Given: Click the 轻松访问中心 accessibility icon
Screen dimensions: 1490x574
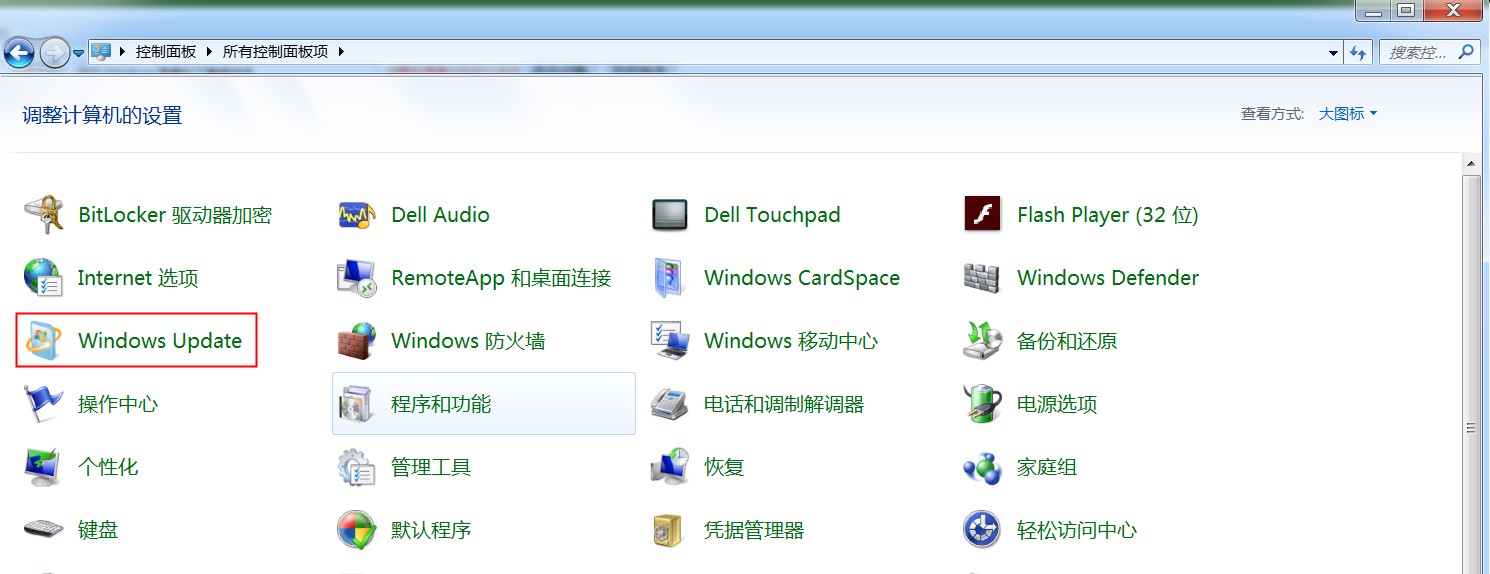Looking at the screenshot, I should [982, 530].
